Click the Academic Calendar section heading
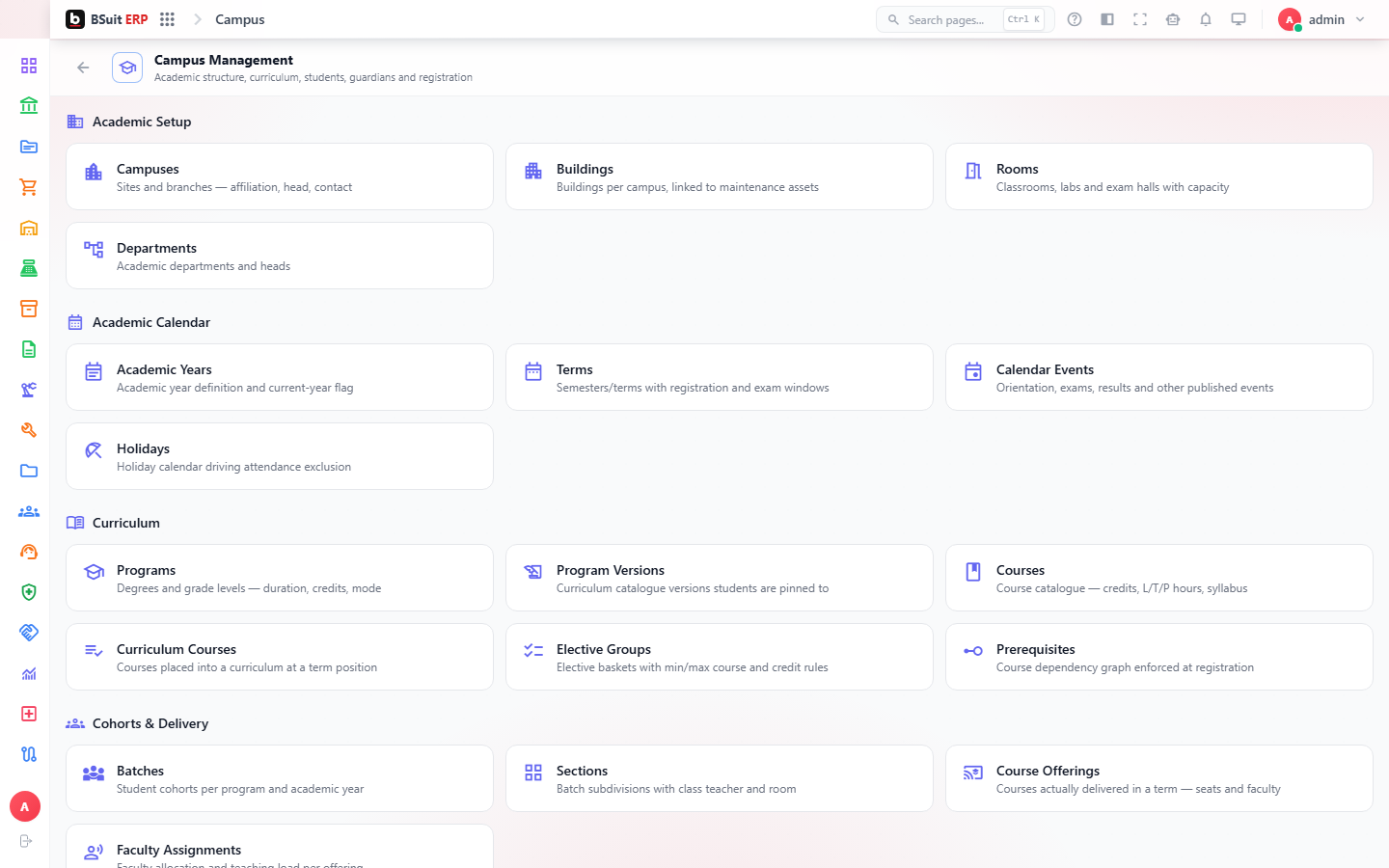The width and height of the screenshot is (1389, 868). (151, 322)
